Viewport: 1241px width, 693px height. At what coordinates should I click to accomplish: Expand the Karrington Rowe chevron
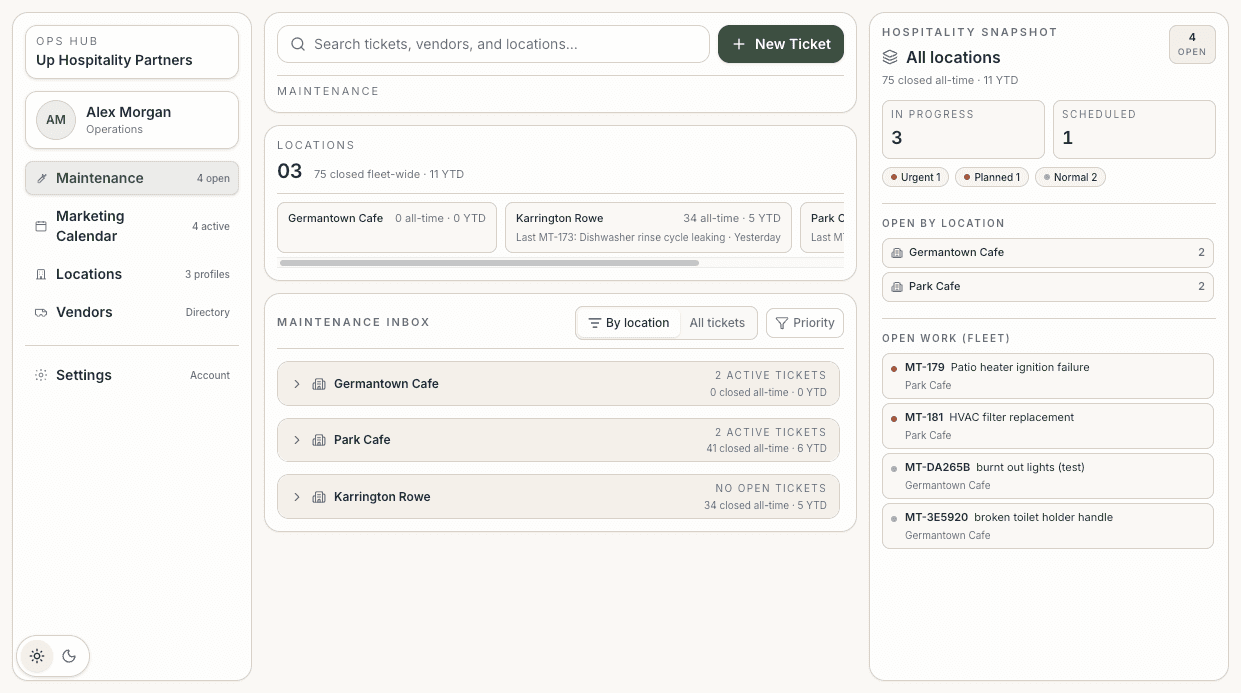point(297,497)
